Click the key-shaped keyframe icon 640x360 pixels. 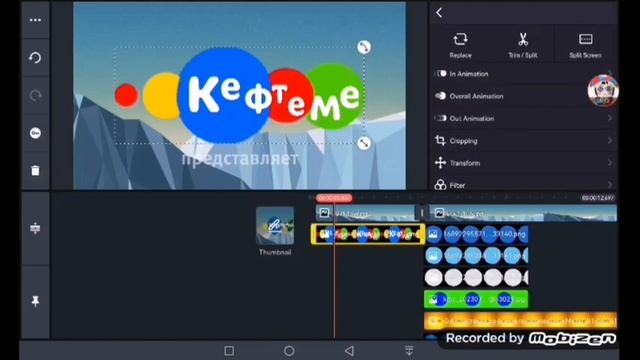tap(36, 133)
